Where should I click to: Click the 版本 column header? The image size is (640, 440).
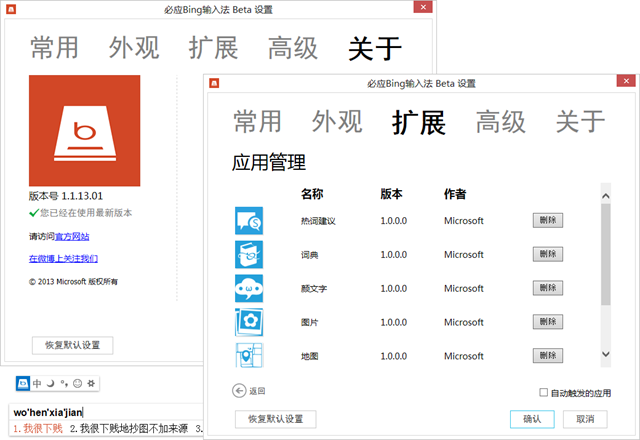pyautogui.click(x=391, y=193)
